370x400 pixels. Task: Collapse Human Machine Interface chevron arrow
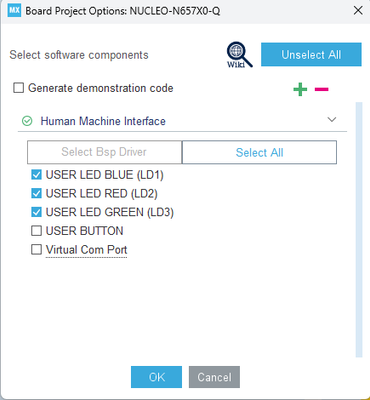[x=332, y=120]
